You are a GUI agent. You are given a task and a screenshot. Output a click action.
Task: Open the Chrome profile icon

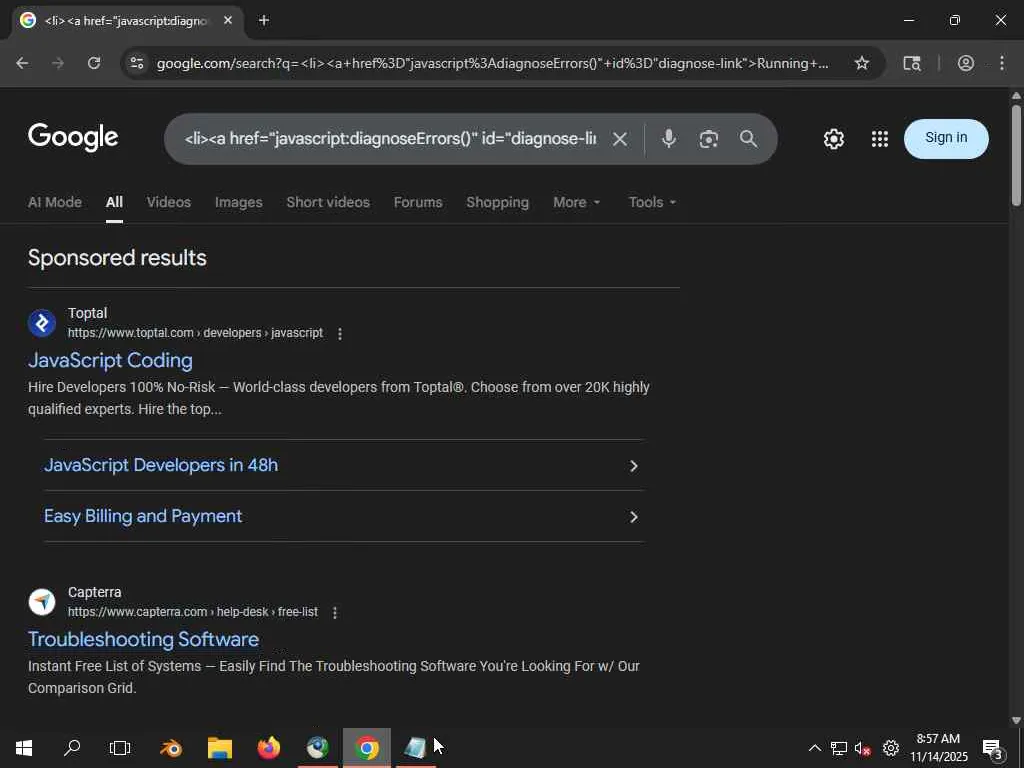pyautogui.click(x=966, y=63)
